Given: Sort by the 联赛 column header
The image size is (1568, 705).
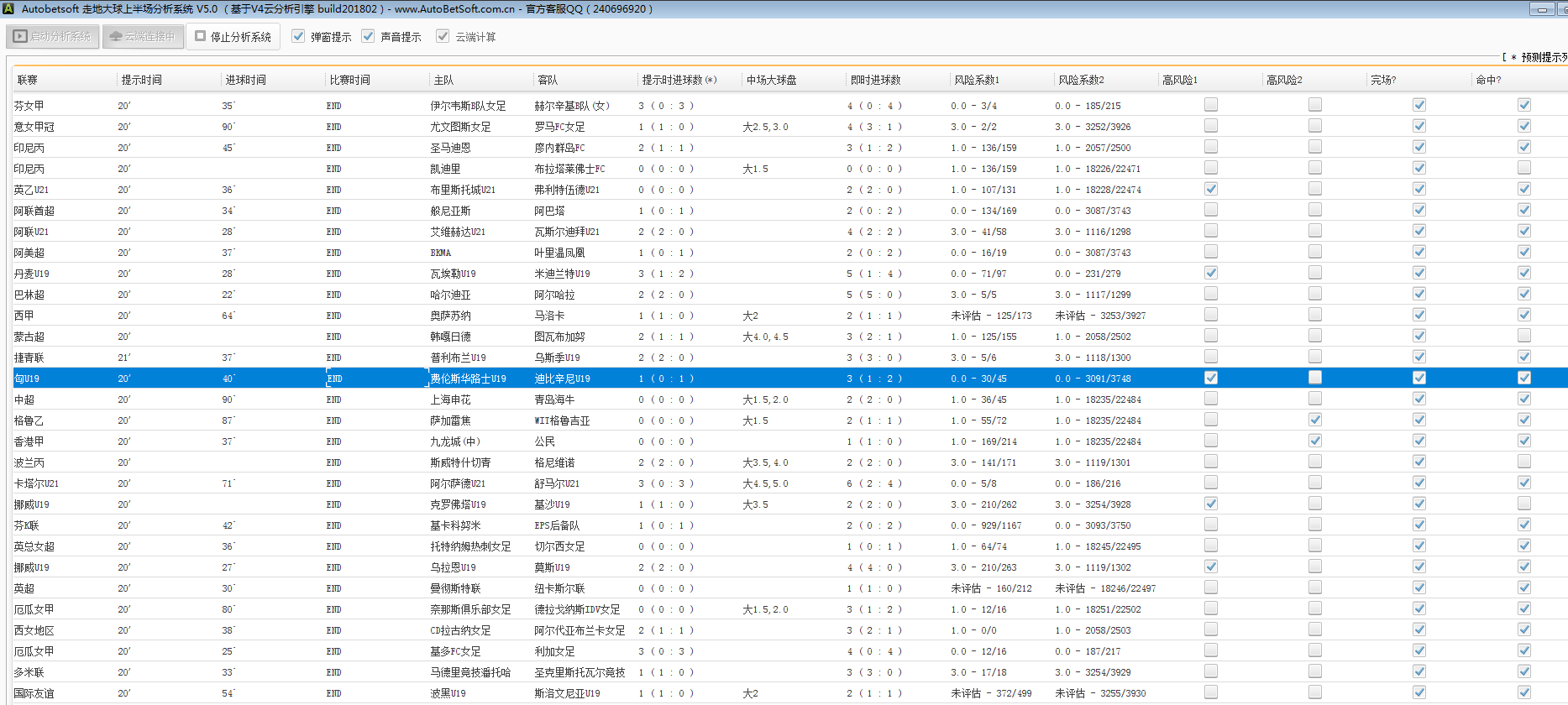Looking at the screenshot, I should point(28,80).
